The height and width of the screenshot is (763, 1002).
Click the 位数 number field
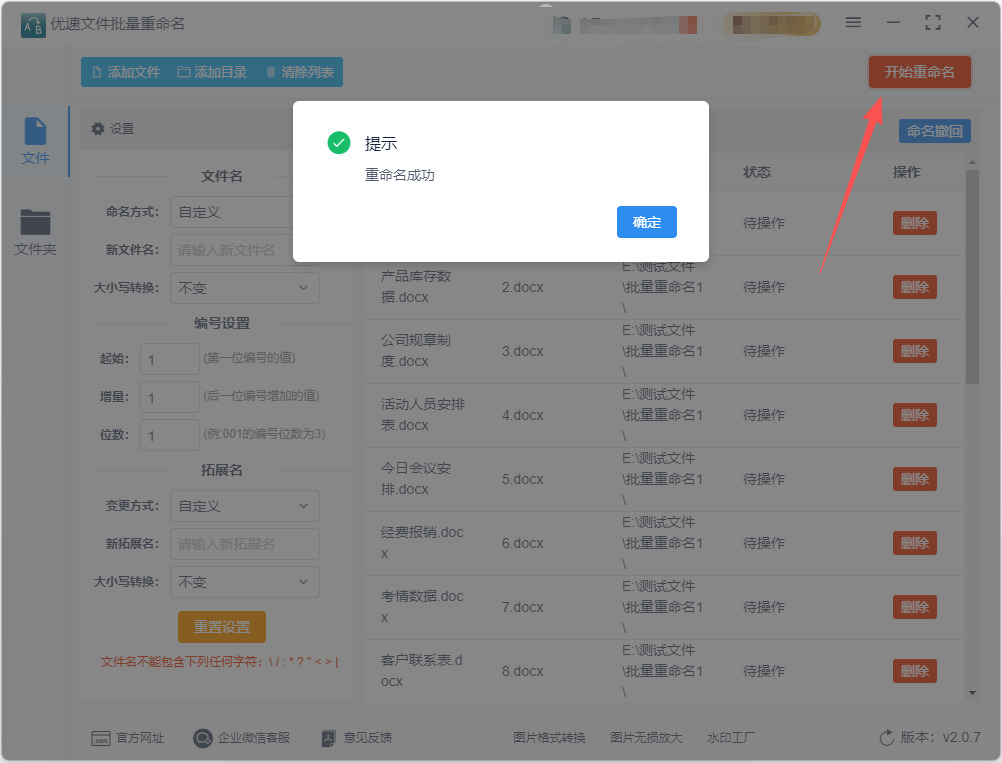(169, 435)
